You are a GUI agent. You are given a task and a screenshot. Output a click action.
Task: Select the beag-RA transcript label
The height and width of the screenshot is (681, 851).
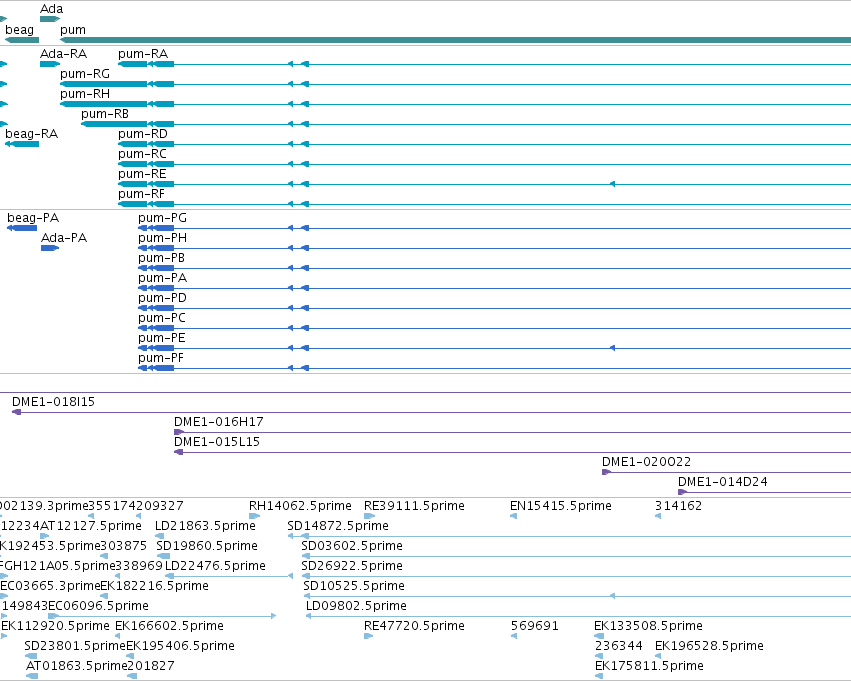(31, 134)
